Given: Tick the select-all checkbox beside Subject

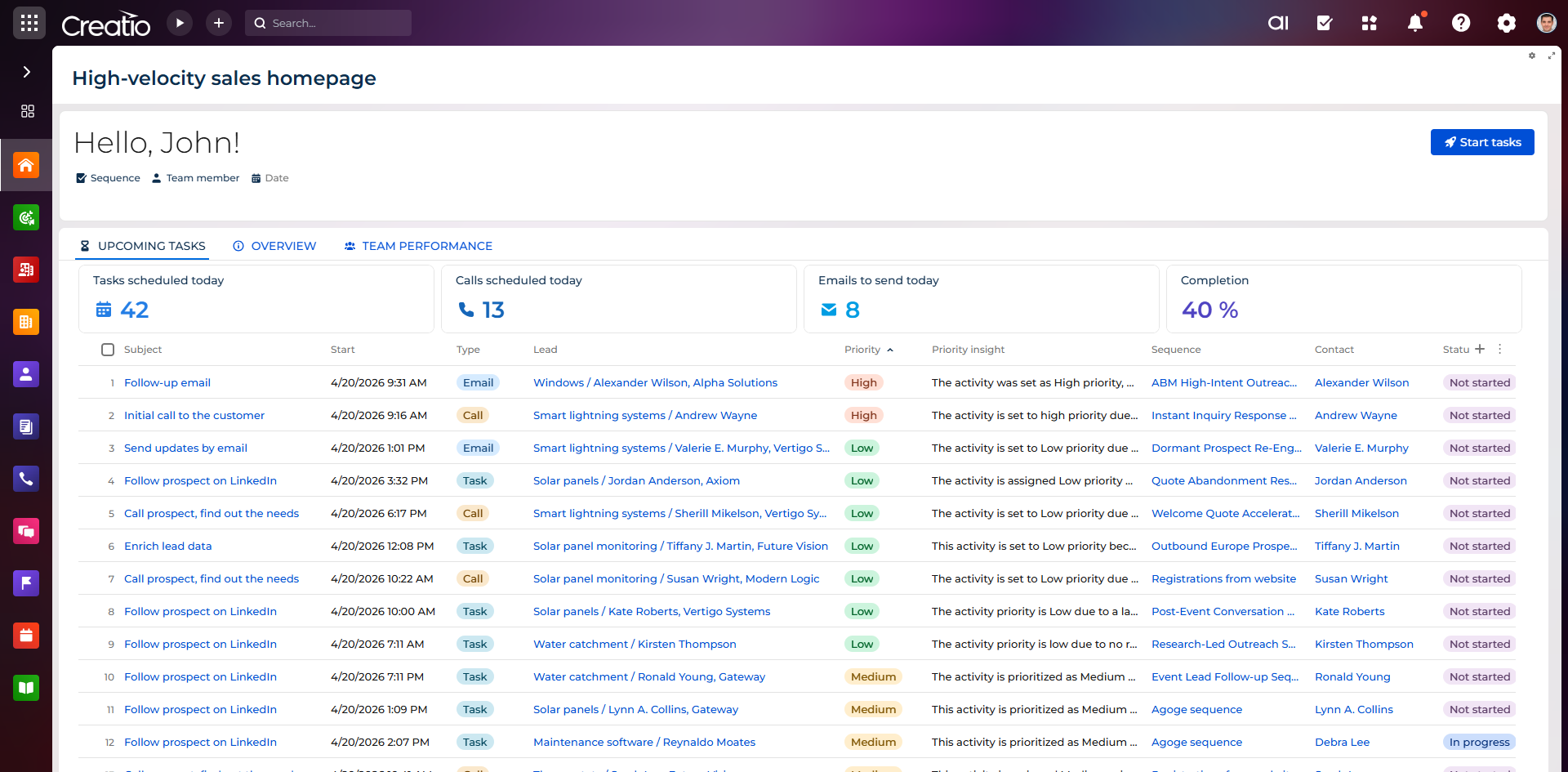Looking at the screenshot, I should tap(108, 350).
